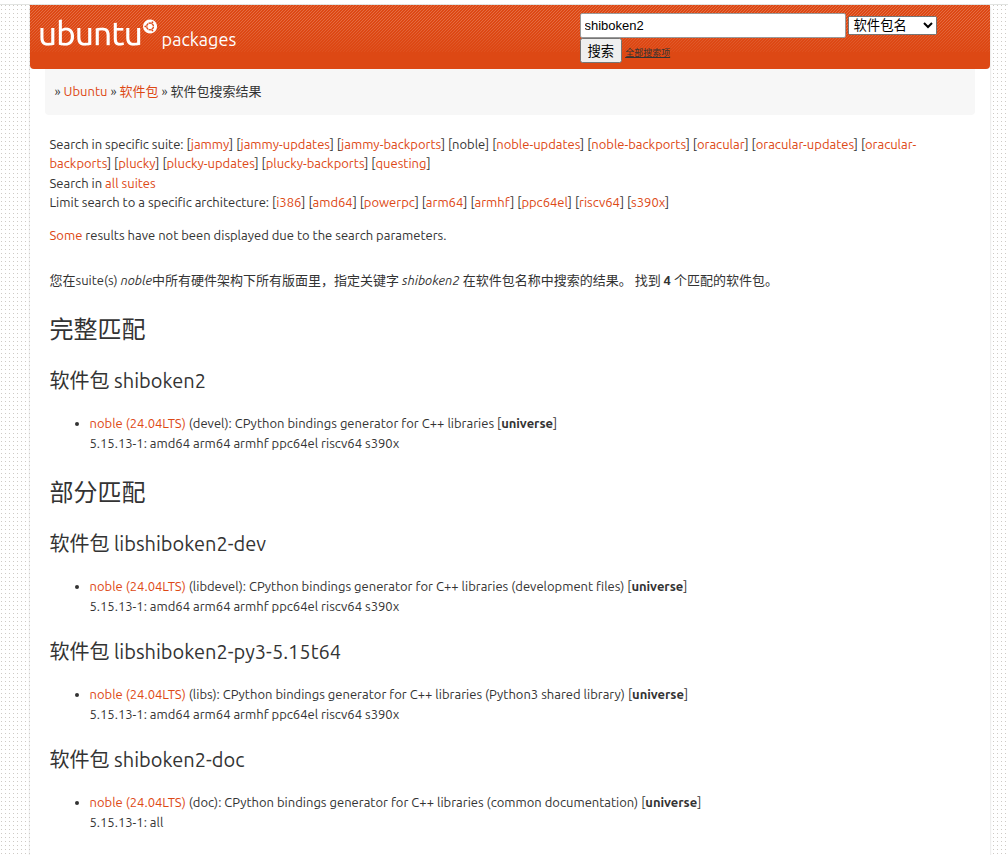1008x855 pixels.
Task: Limit search to riscv64 architecture
Action: 599,203
